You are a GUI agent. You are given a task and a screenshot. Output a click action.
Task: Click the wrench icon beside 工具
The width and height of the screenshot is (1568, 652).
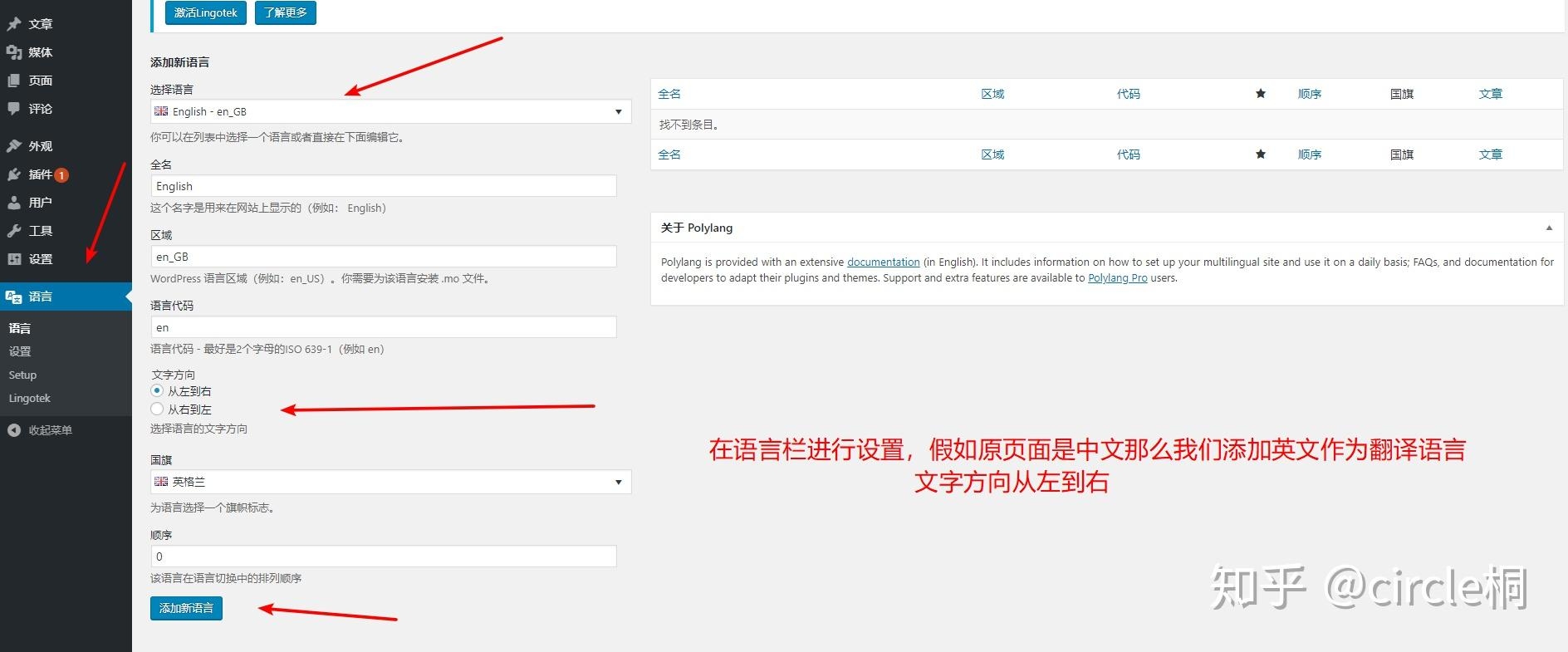point(14,231)
